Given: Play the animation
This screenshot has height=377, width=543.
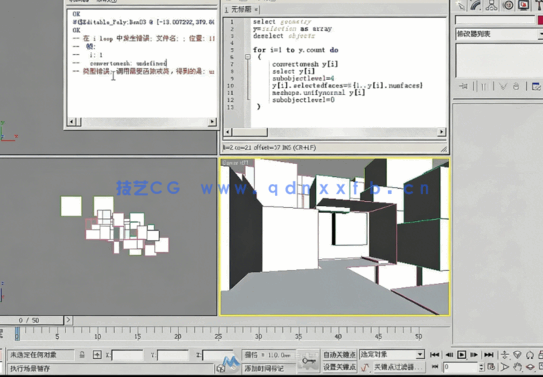Looking at the screenshot, I should tap(462, 354).
